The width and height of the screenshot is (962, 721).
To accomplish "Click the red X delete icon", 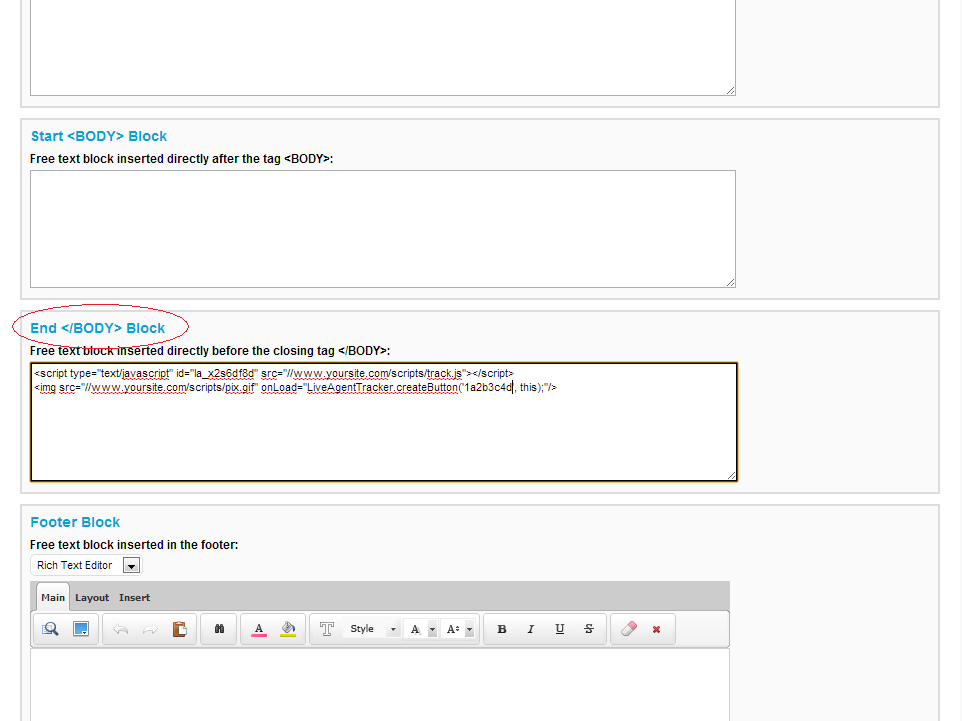I will coord(657,629).
